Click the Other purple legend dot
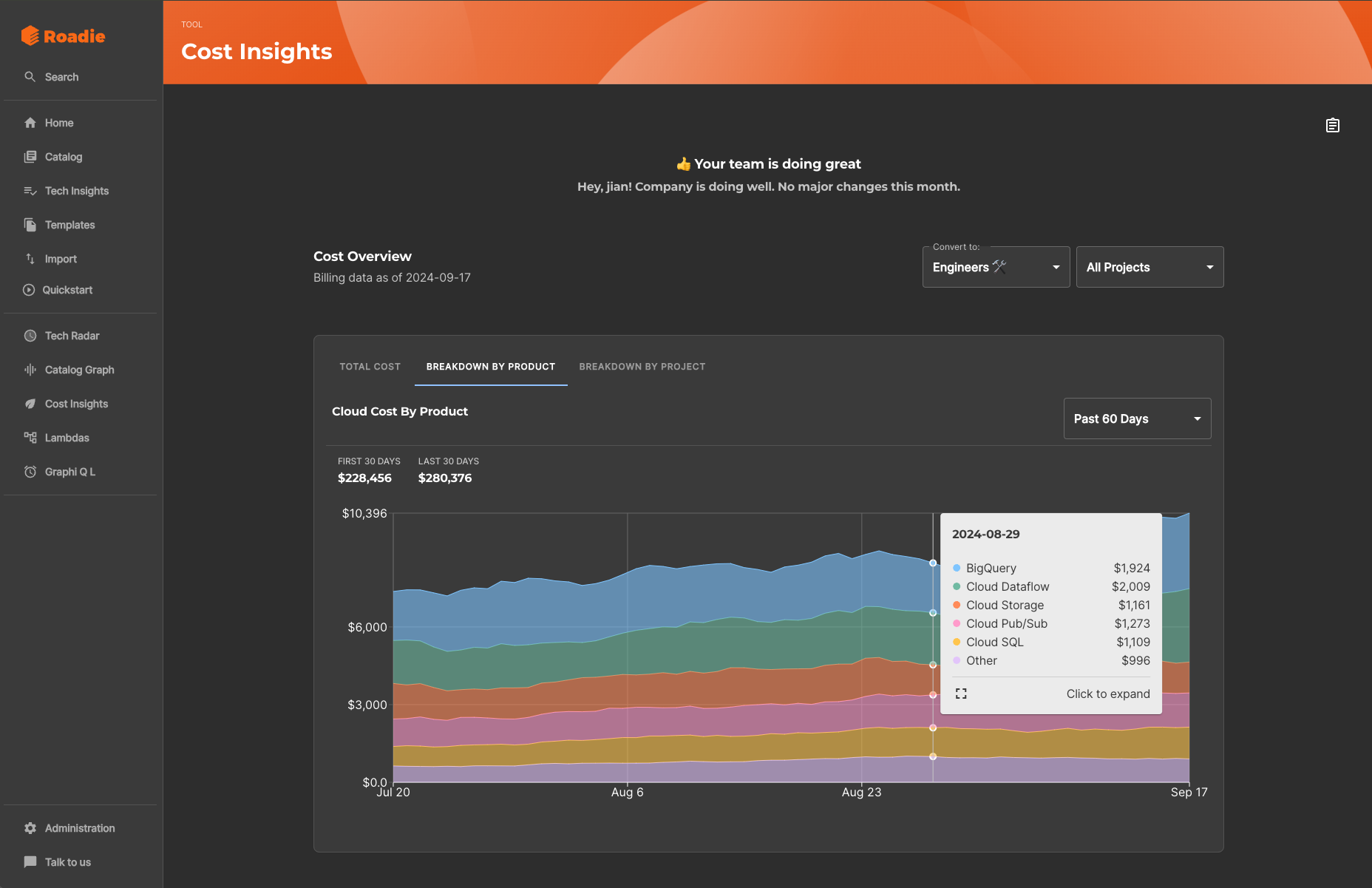Screen dimensions: 1372x888 tap(957, 660)
